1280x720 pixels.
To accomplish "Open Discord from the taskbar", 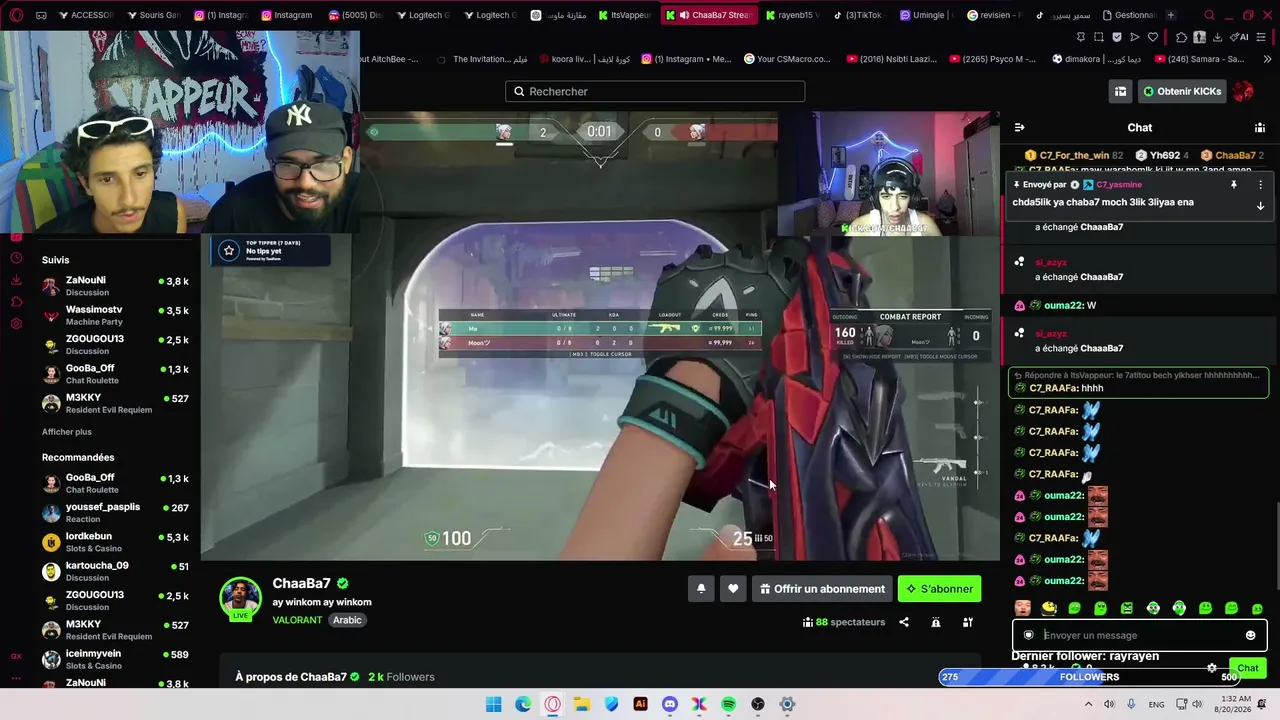I will 670,704.
